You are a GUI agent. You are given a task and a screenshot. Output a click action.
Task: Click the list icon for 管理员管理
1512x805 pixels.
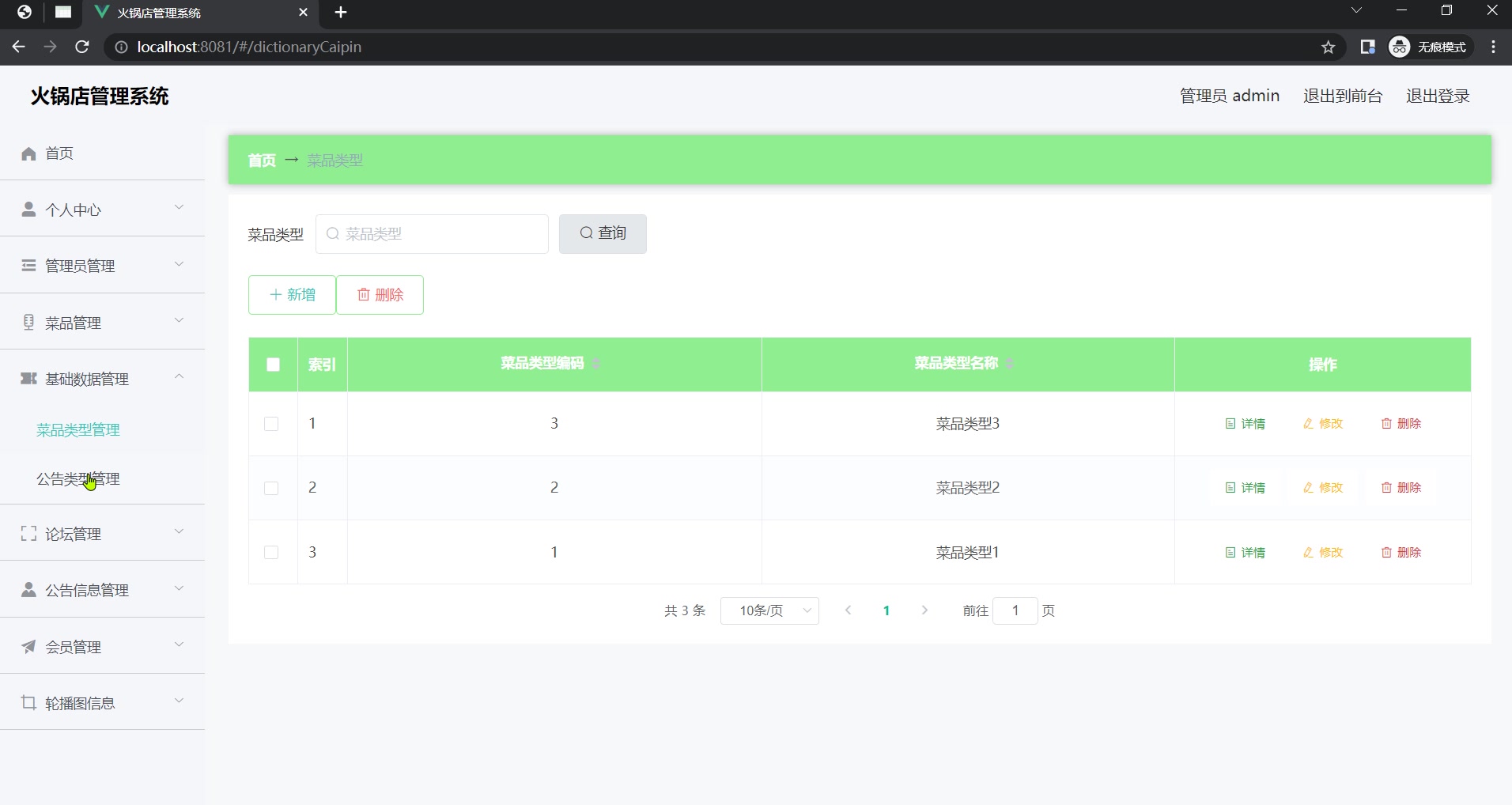coord(28,266)
